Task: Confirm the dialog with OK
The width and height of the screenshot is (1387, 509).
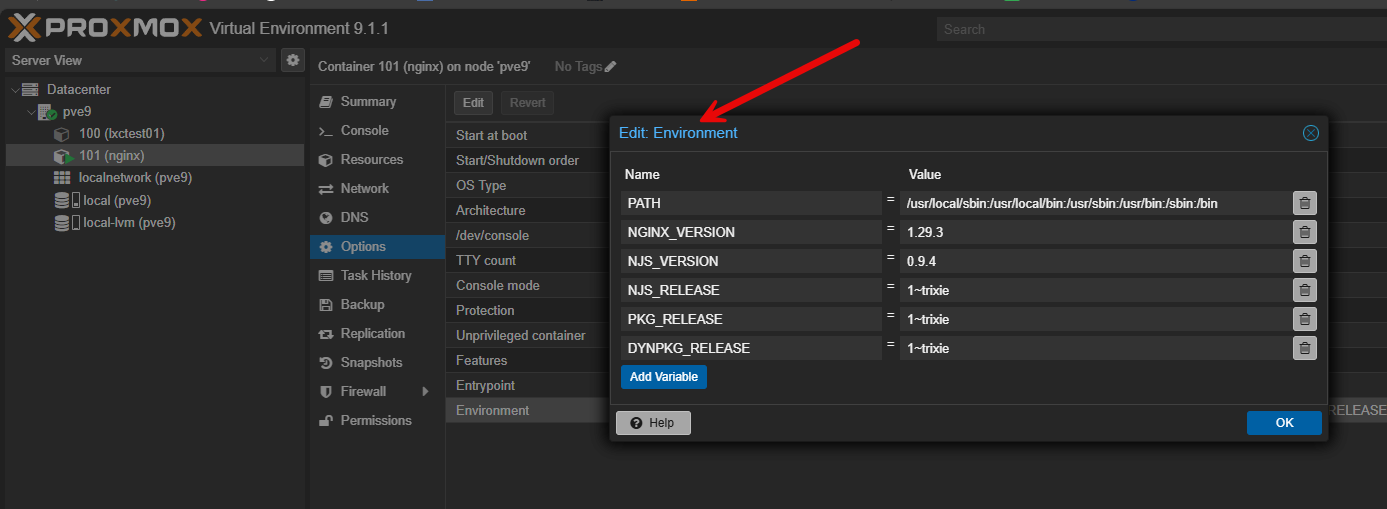Action: pos(1284,423)
